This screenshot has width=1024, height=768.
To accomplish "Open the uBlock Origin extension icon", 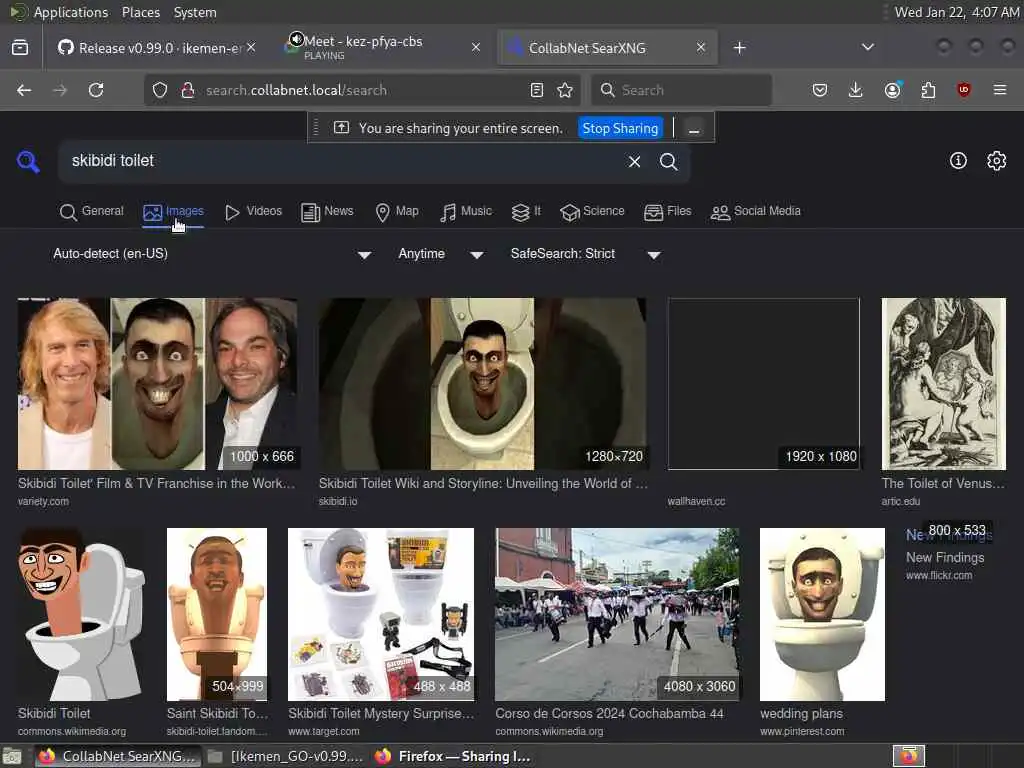I will 964,90.
